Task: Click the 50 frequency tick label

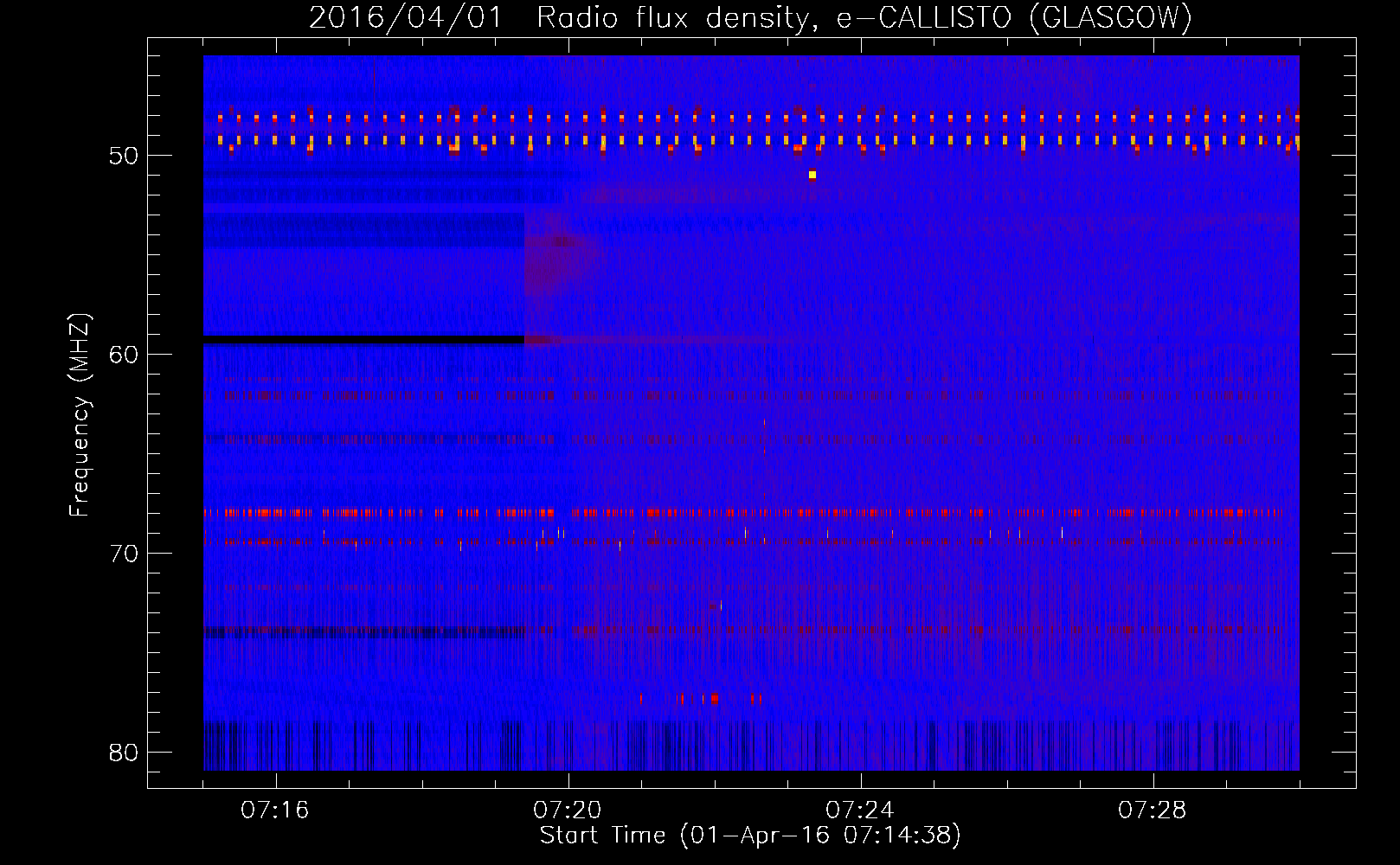Action: (124, 157)
